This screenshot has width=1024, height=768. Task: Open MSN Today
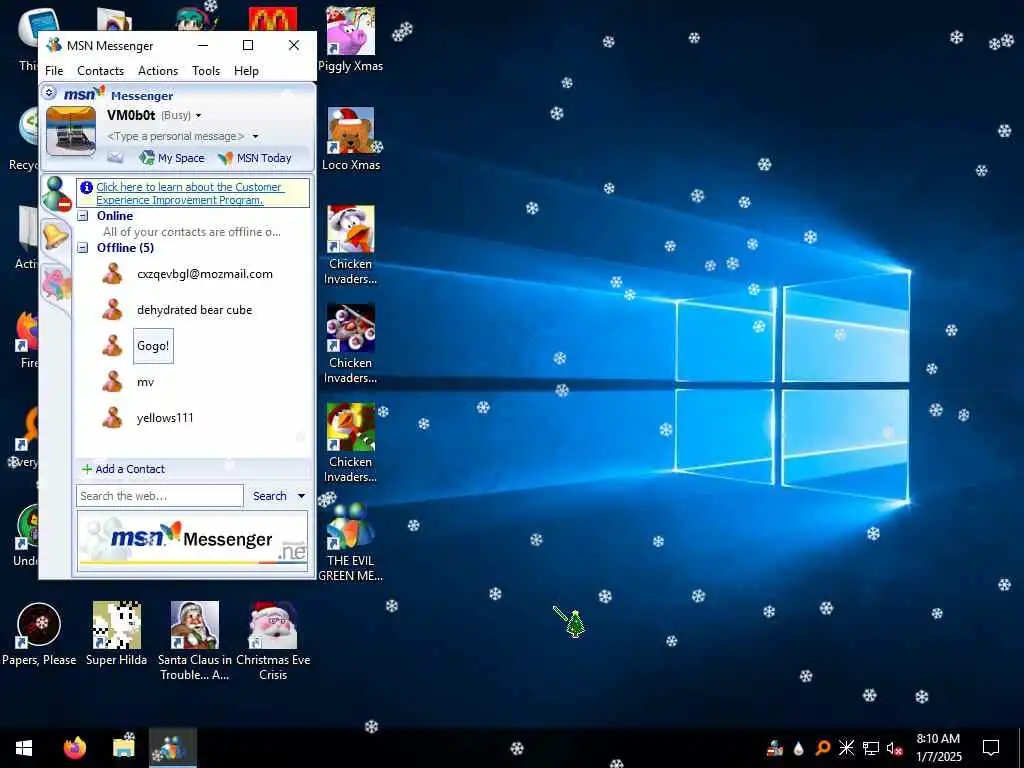(255, 157)
